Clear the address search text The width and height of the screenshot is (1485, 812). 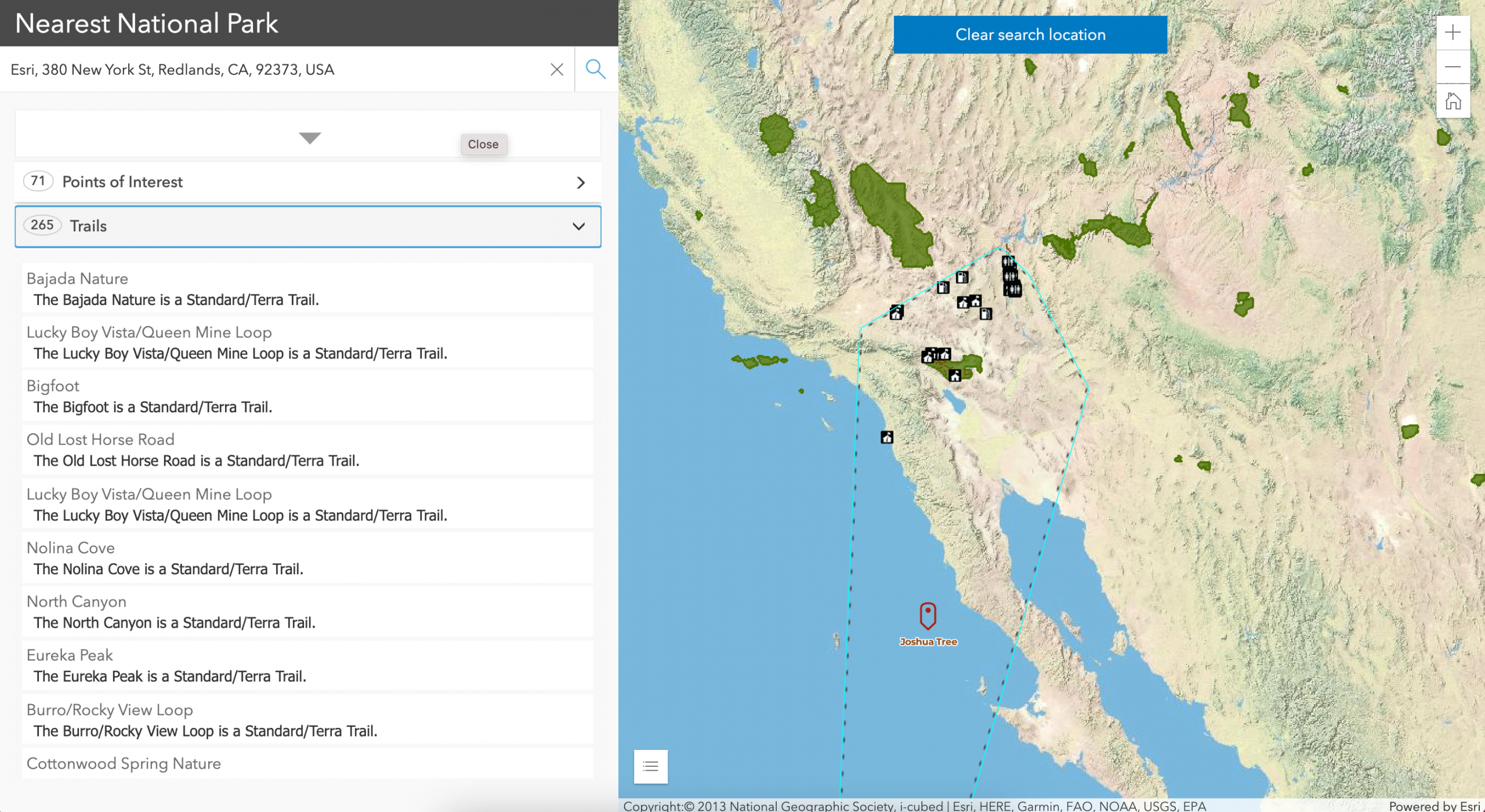pyautogui.click(x=556, y=70)
